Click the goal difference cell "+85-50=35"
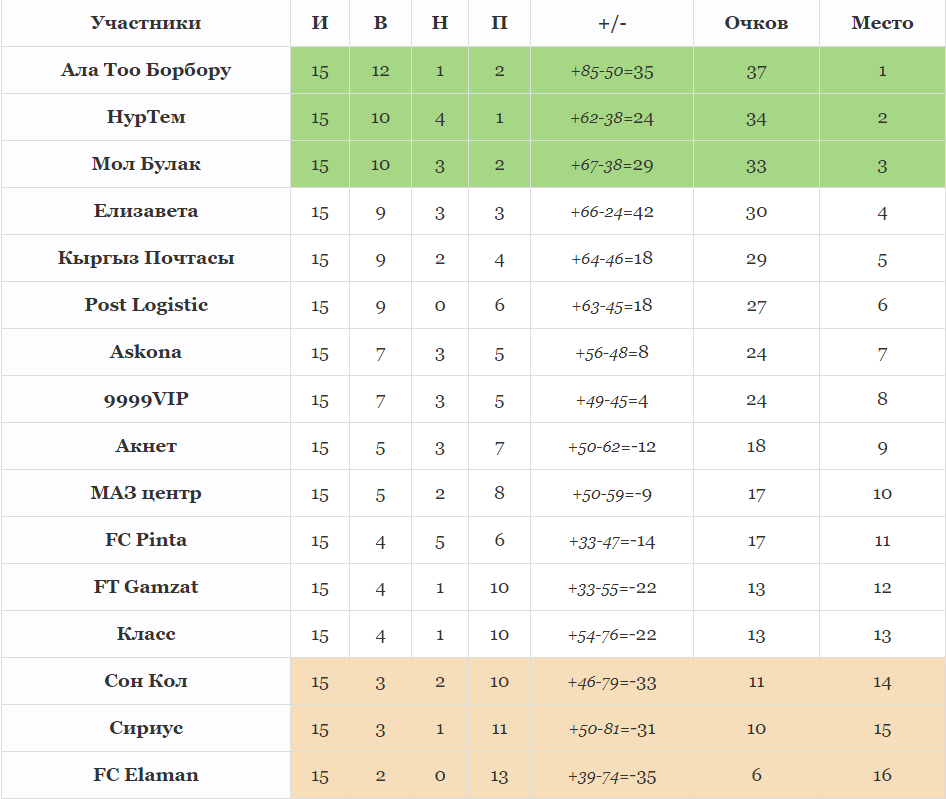 click(611, 72)
